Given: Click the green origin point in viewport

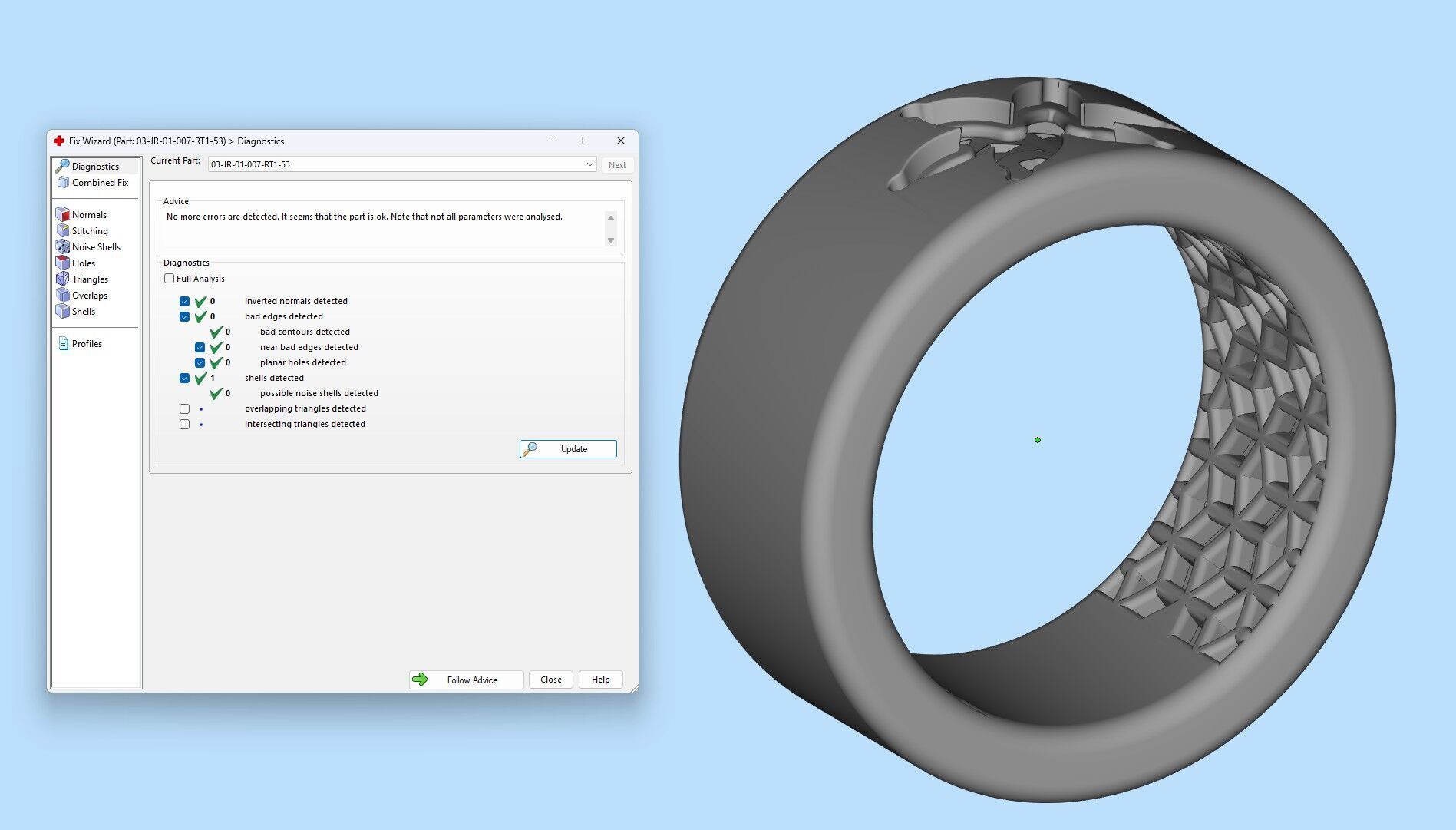Looking at the screenshot, I should pos(1038,440).
